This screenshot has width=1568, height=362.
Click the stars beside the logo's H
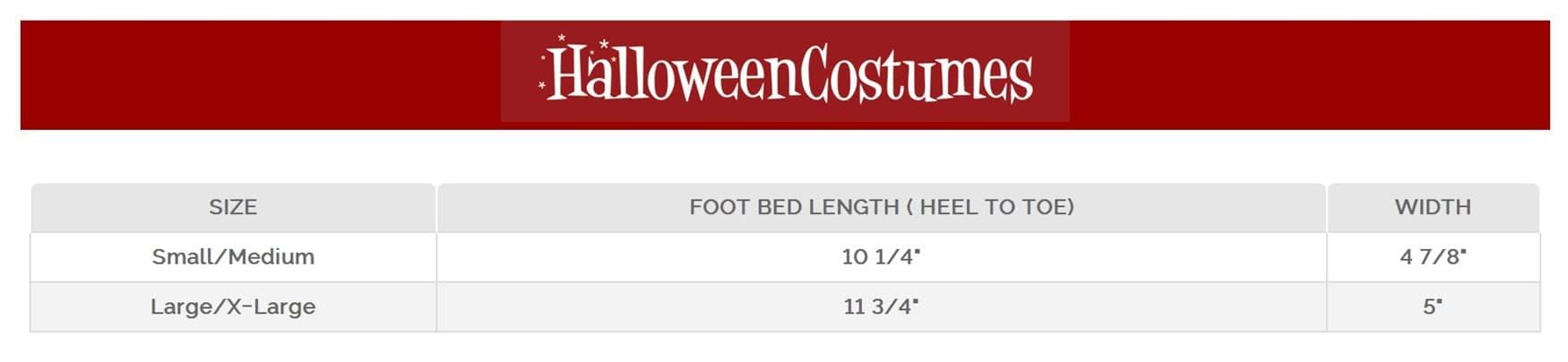pyautogui.click(x=544, y=72)
